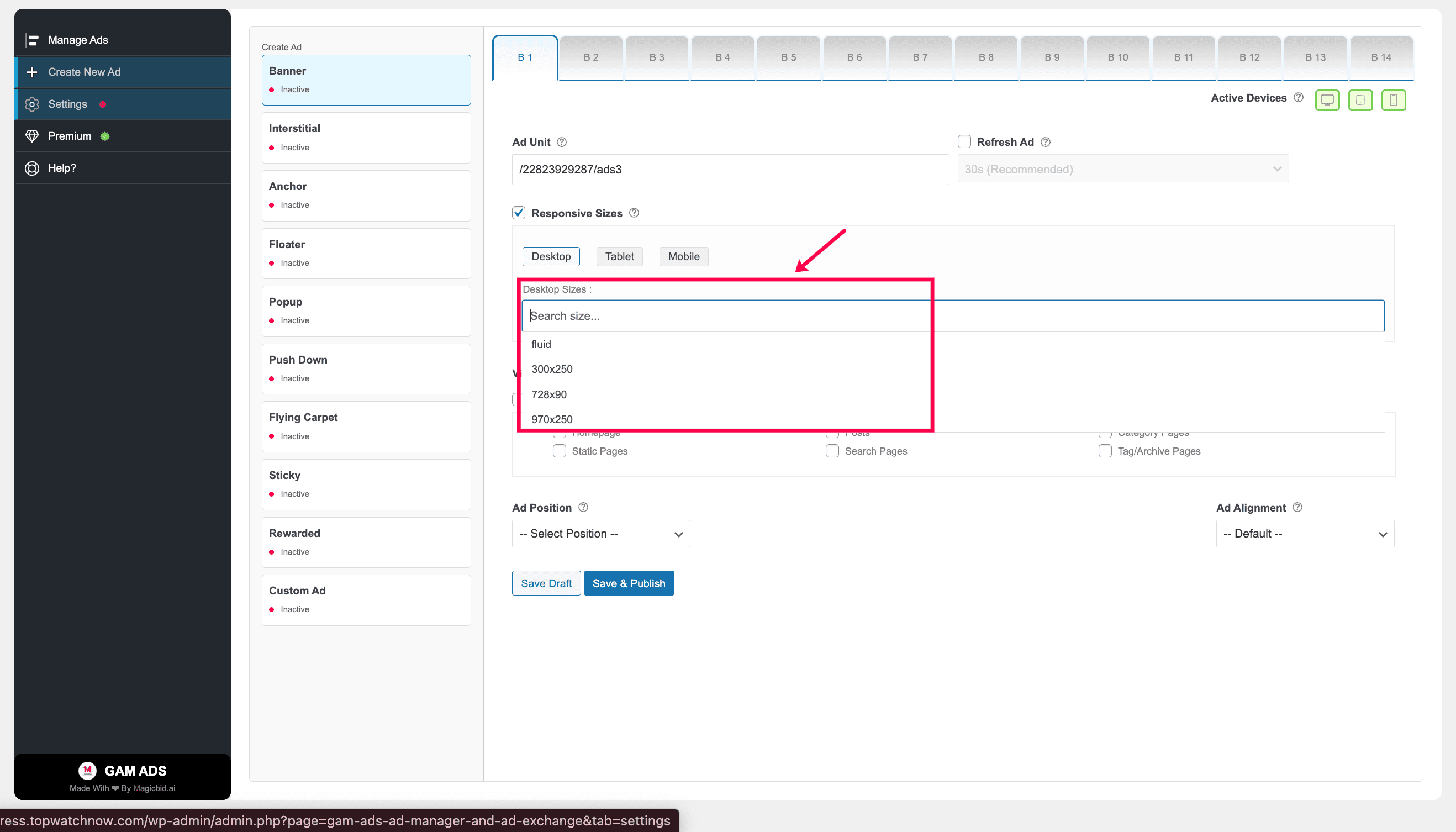Switch to the B 7 tab
The width and height of the screenshot is (1456, 832).
click(920, 57)
